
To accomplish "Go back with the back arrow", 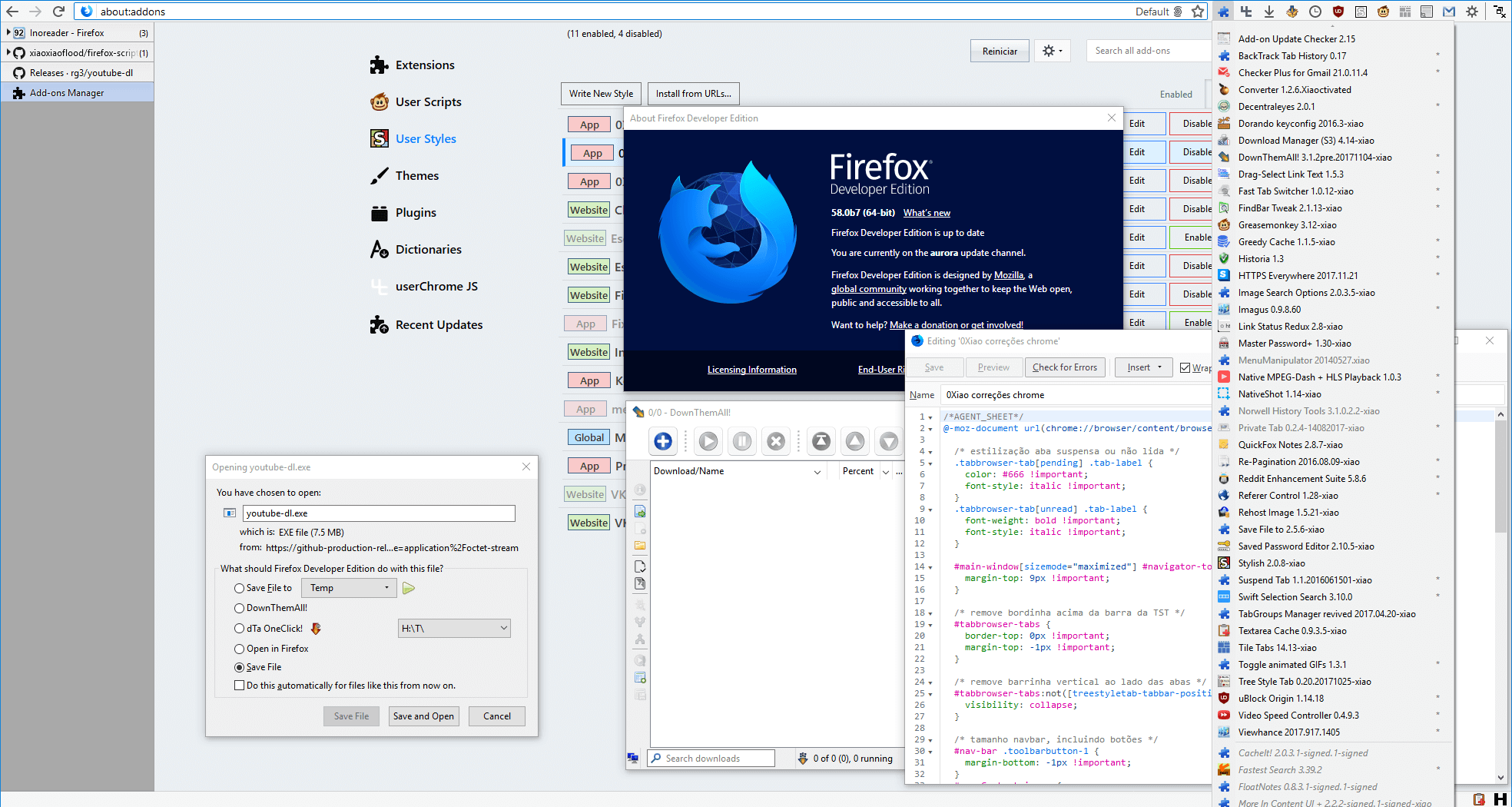I will click(12, 12).
